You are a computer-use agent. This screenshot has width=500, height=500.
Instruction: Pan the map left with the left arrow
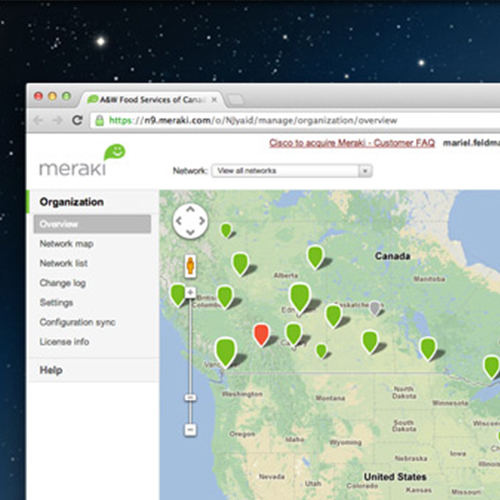(179, 221)
